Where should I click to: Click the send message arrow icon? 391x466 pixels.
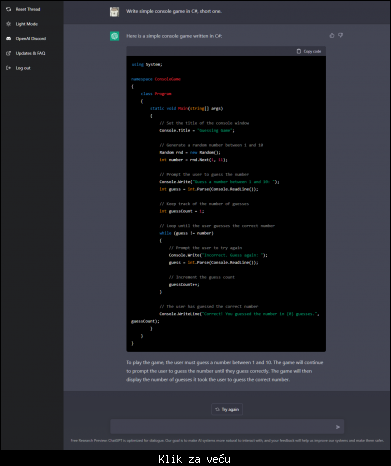pyautogui.click(x=338, y=427)
